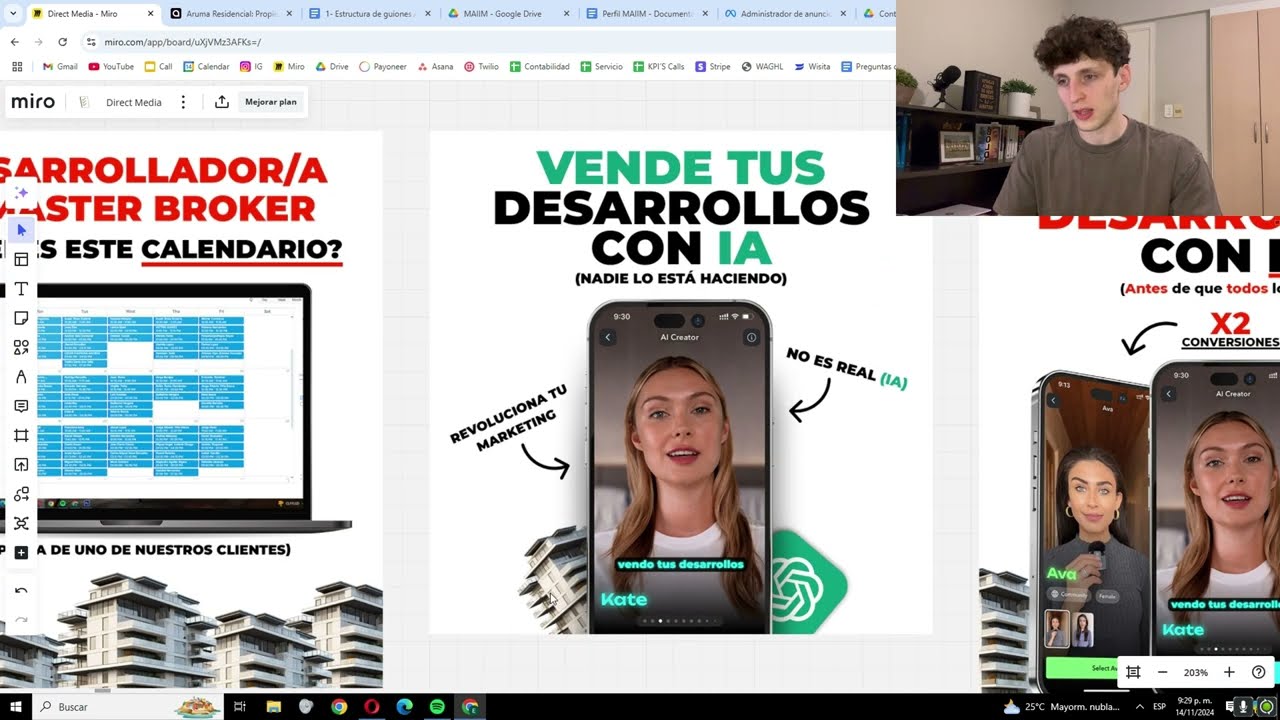Image resolution: width=1280 pixels, height=720 pixels.
Task: Click the Miro logo home button
Action: [x=33, y=102]
